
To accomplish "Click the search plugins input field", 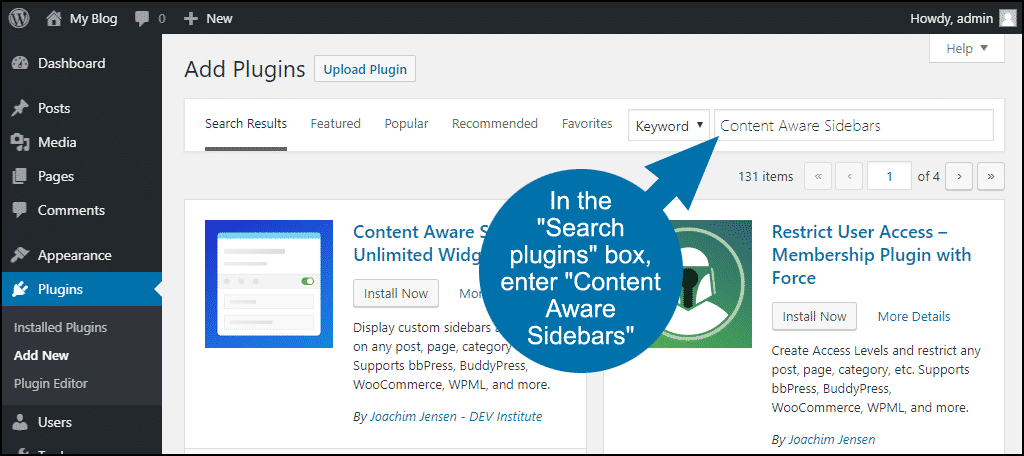I will point(854,125).
